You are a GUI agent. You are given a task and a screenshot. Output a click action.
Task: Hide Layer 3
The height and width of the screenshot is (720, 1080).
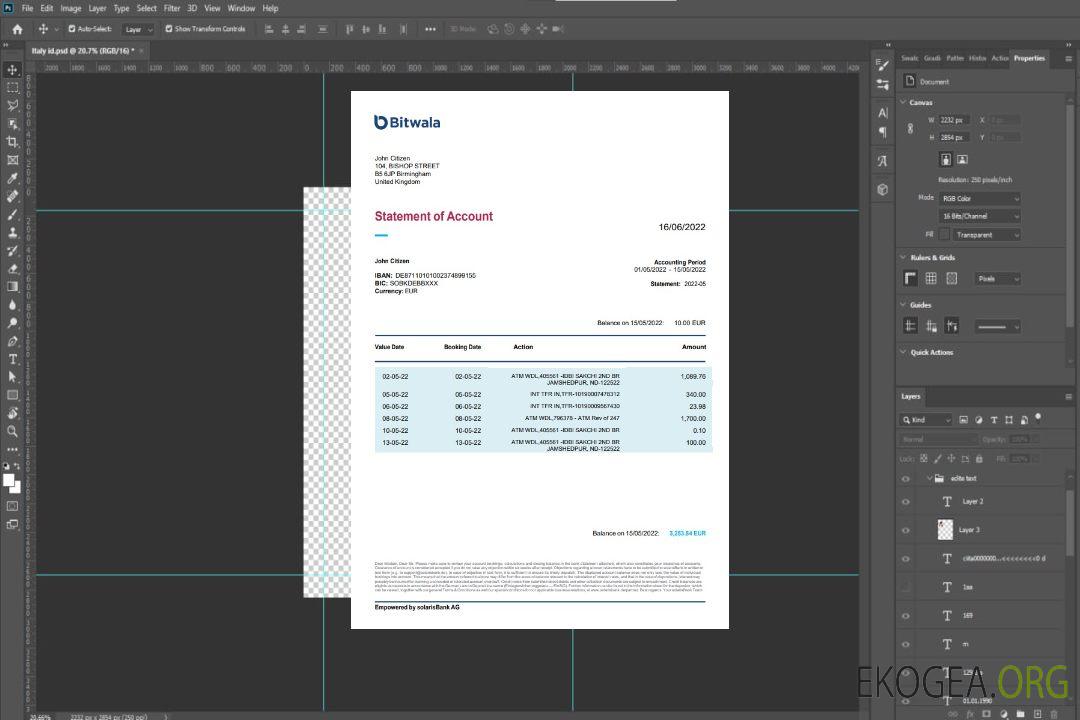point(906,530)
